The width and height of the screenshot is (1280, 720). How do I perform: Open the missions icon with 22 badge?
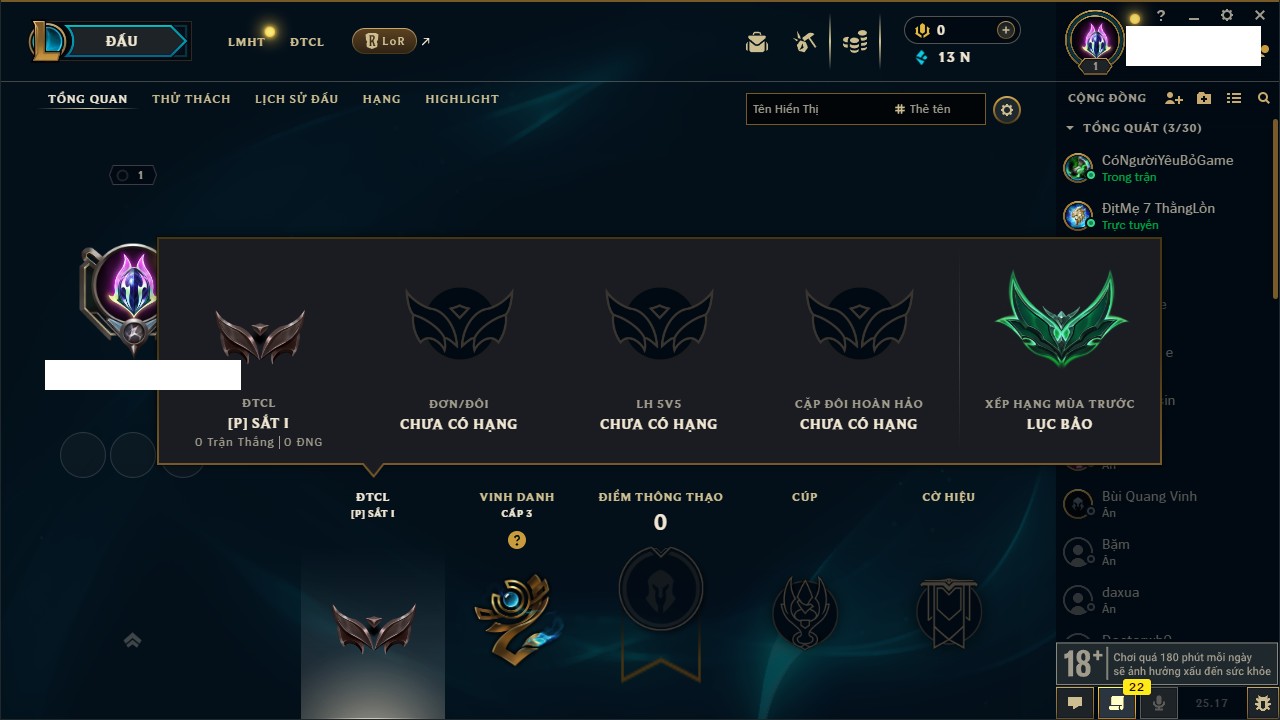coord(1117,703)
